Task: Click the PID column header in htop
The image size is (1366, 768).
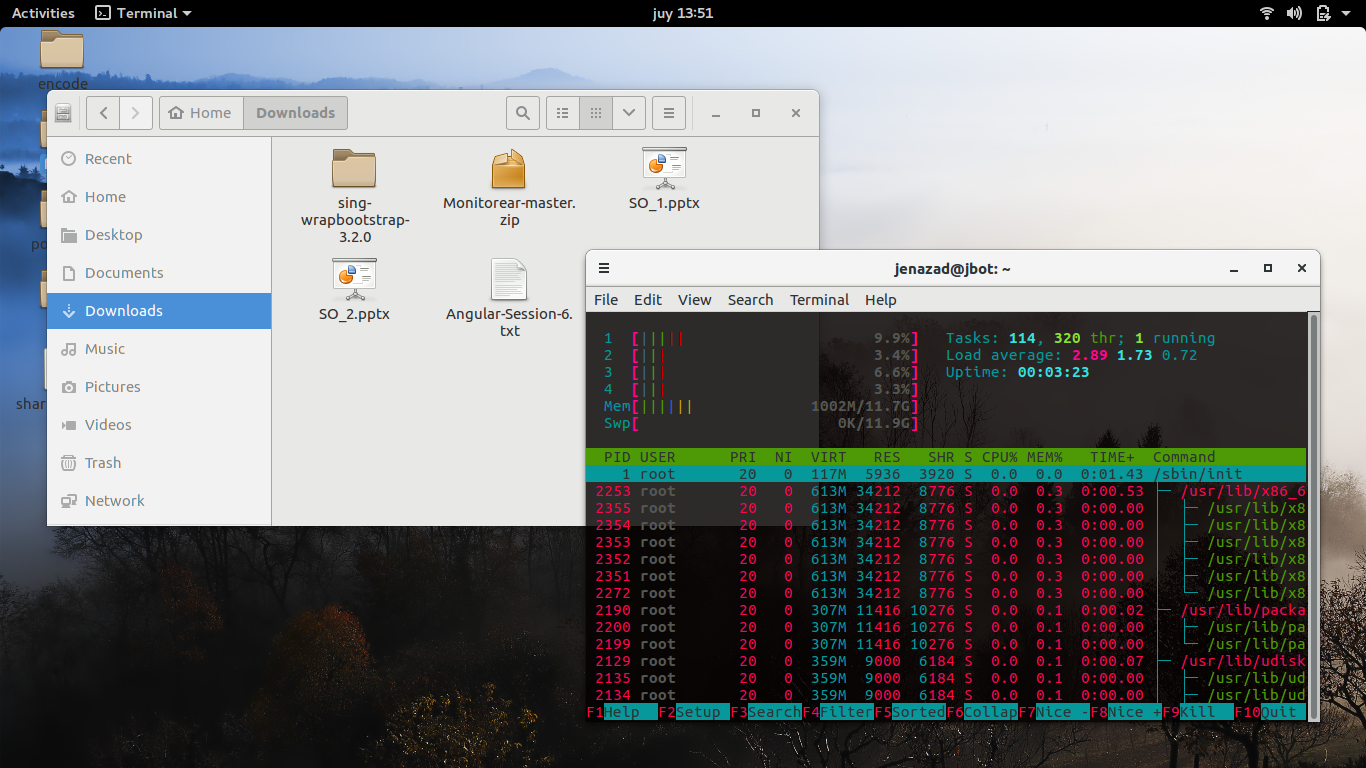Action: click(617, 457)
